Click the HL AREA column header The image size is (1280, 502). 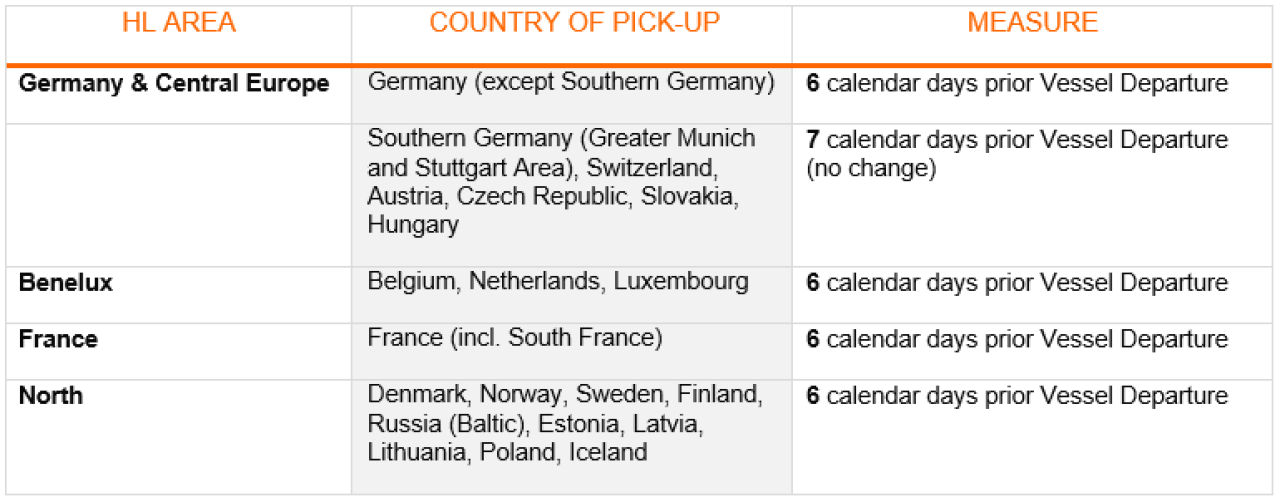178,23
